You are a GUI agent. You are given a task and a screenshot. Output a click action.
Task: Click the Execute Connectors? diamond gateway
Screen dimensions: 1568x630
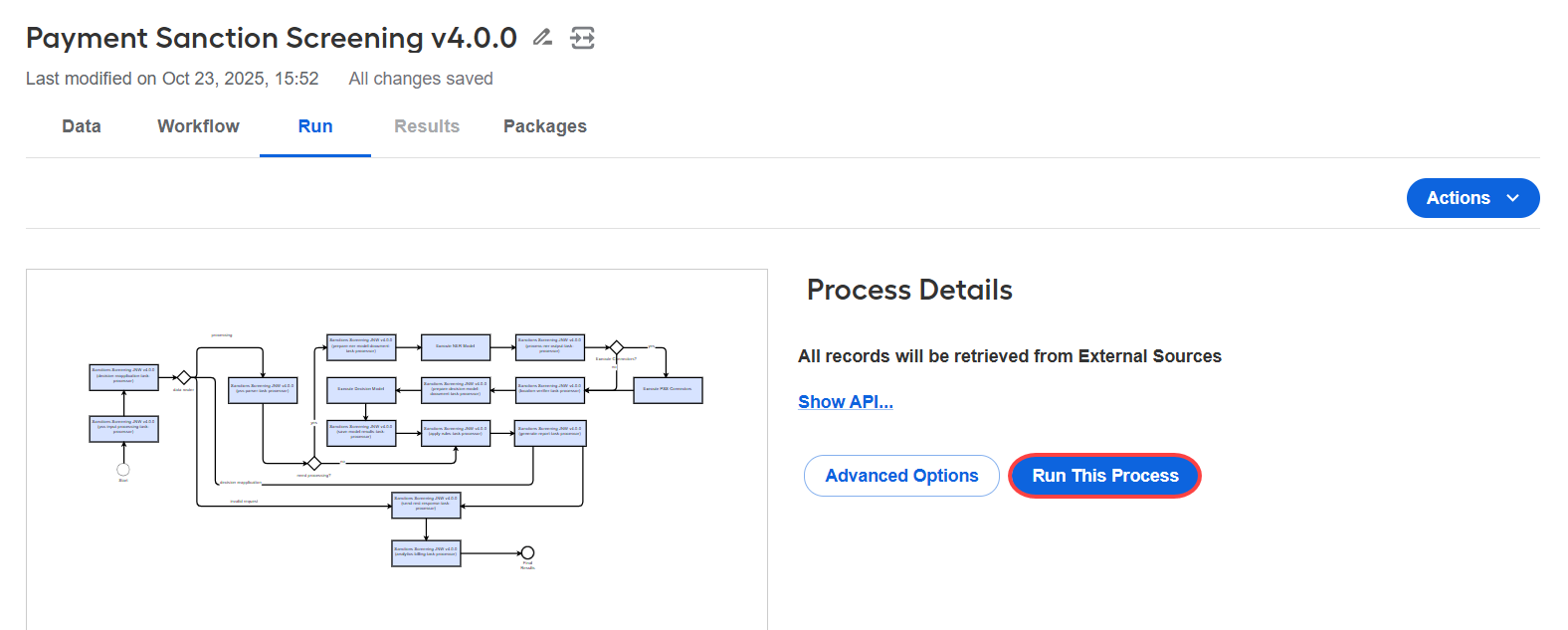(x=616, y=347)
